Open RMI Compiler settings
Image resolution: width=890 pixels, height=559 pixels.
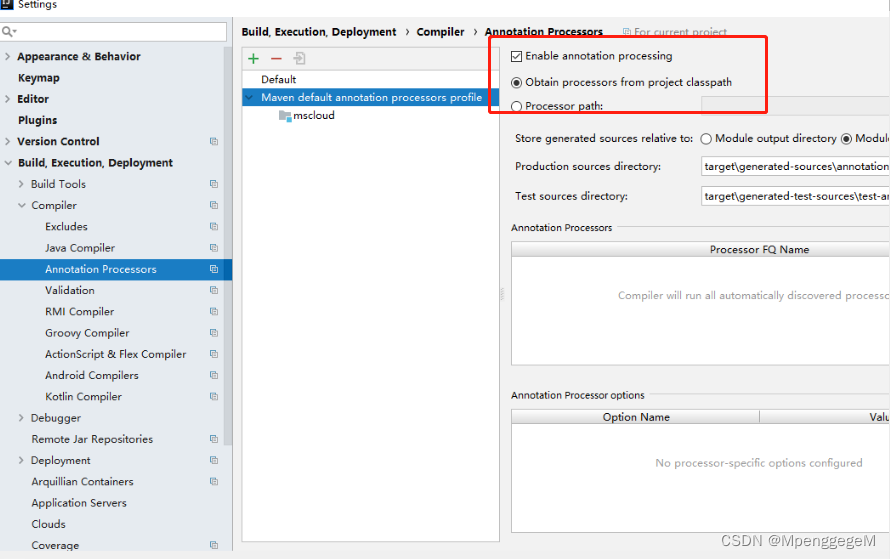[79, 312]
